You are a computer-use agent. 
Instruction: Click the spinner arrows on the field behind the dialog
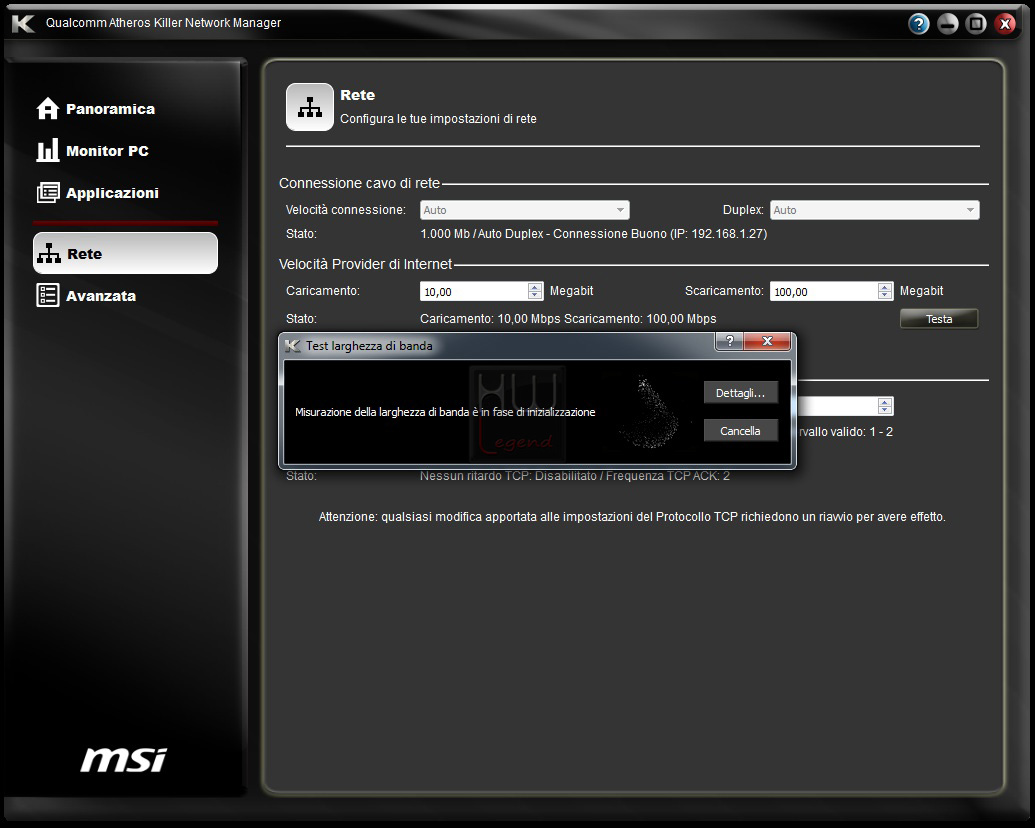[885, 405]
